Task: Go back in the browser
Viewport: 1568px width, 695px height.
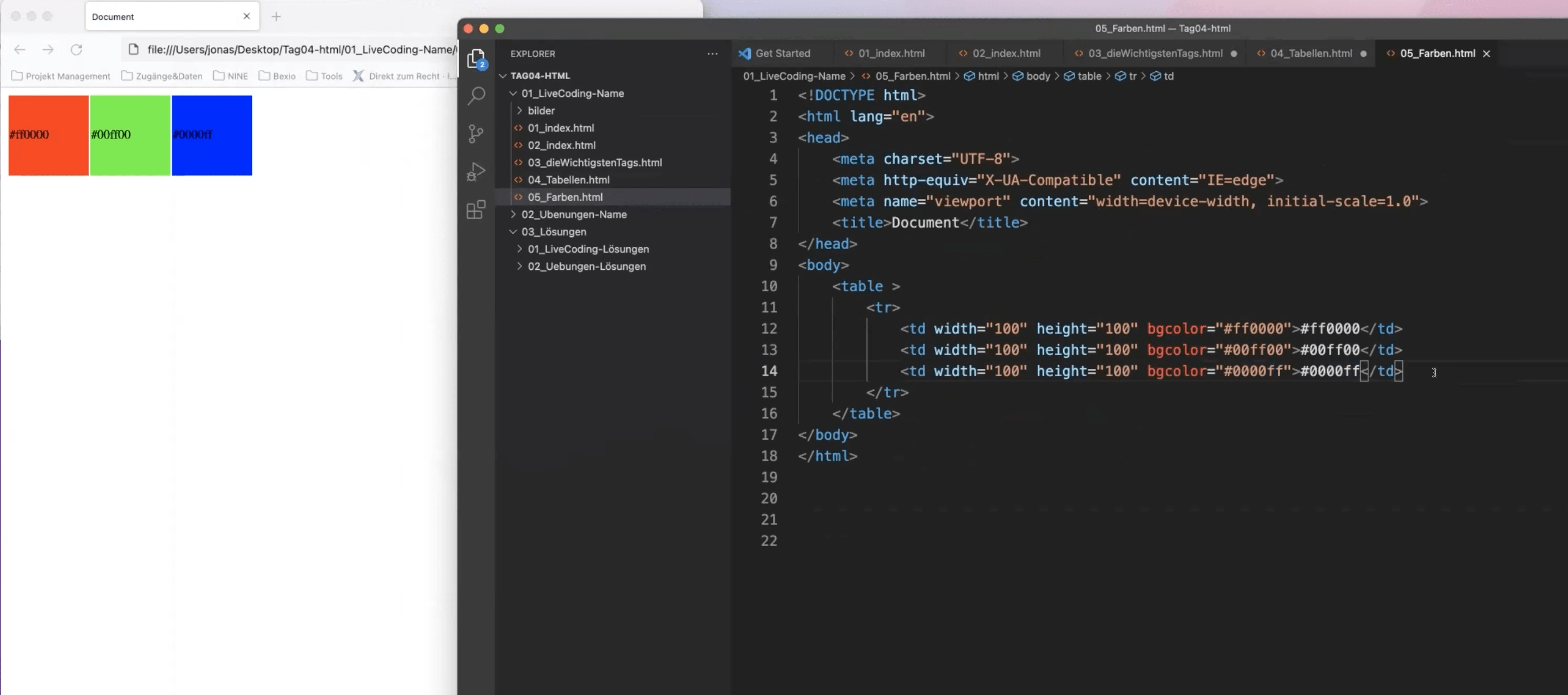Action: point(20,50)
